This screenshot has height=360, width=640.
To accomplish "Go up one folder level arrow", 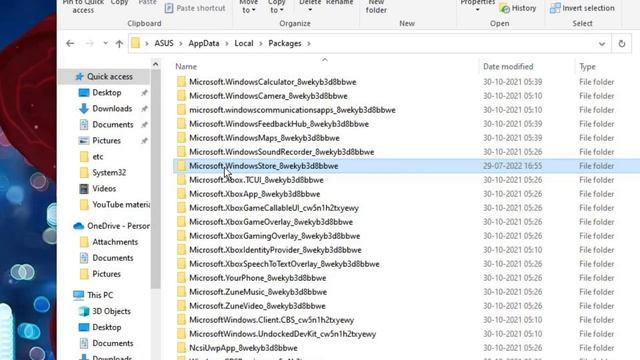I will (119, 43).
